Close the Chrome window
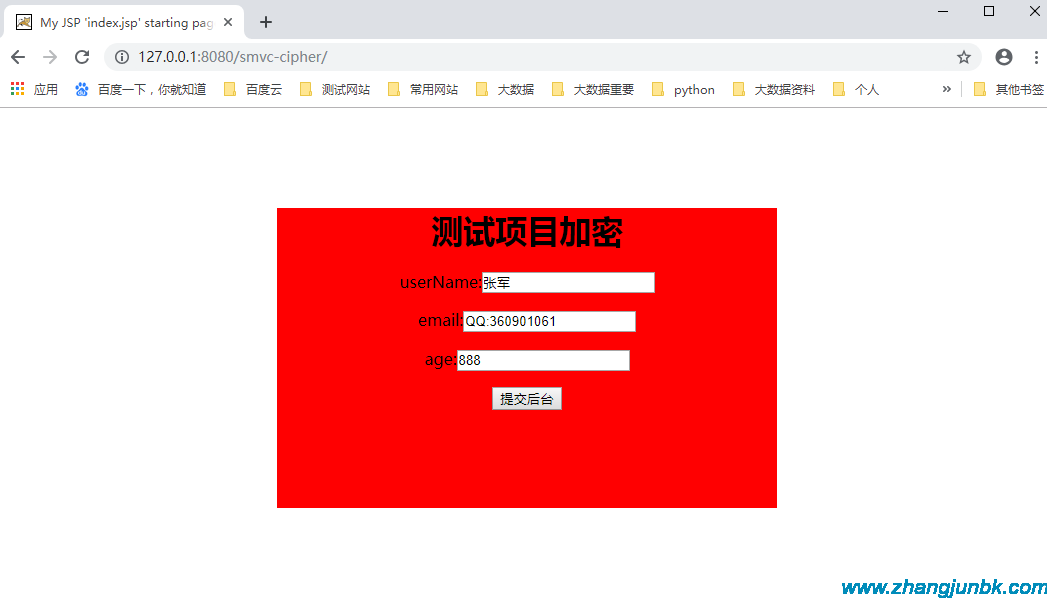Viewport: 1047px width, 598px height. [1034, 11]
